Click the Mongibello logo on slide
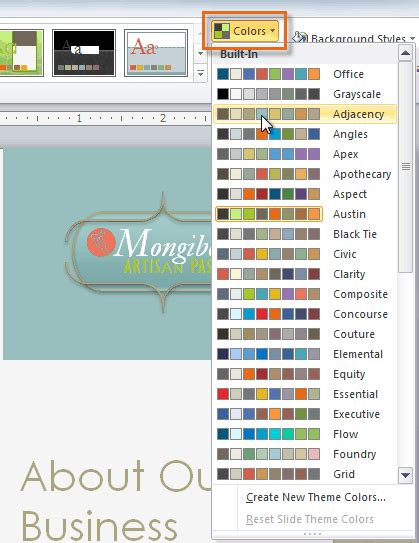Viewport: 419px width, 543px height. [139, 253]
